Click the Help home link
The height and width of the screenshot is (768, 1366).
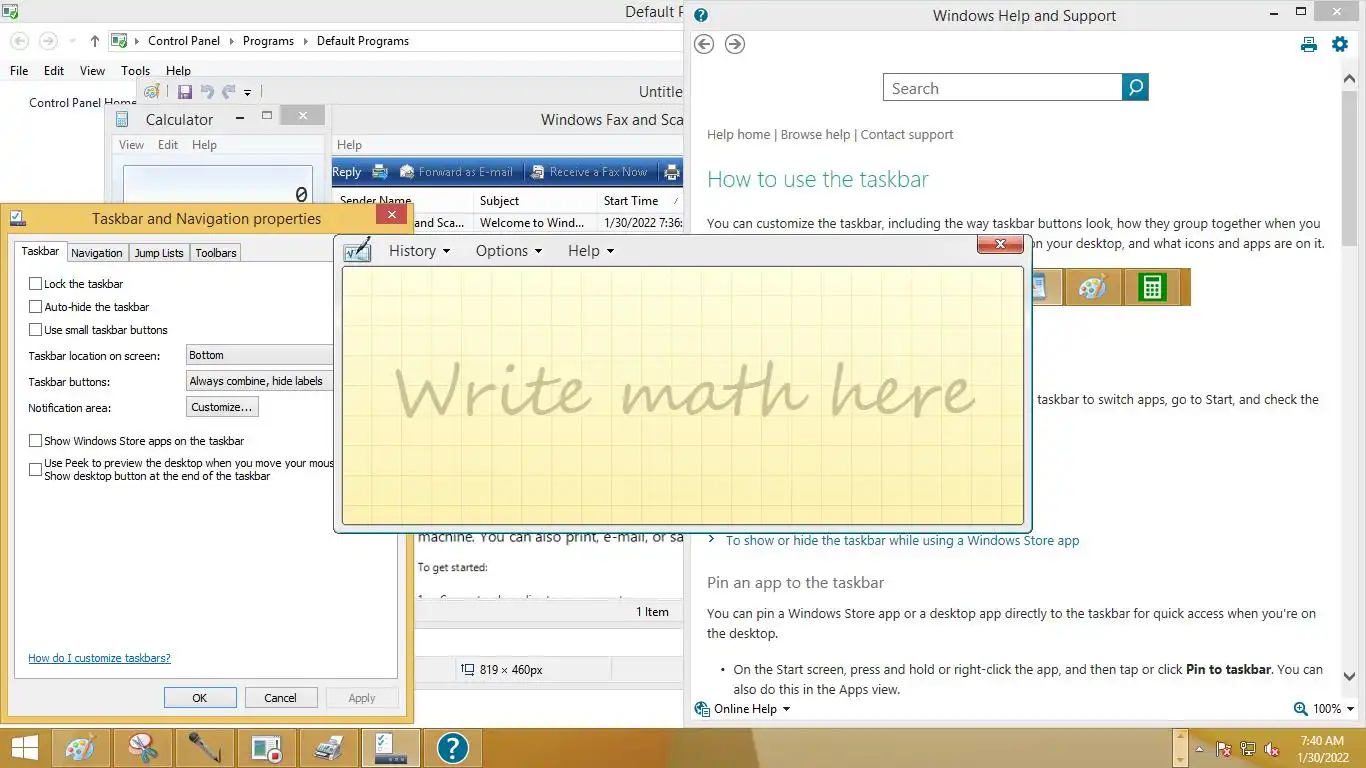738,134
